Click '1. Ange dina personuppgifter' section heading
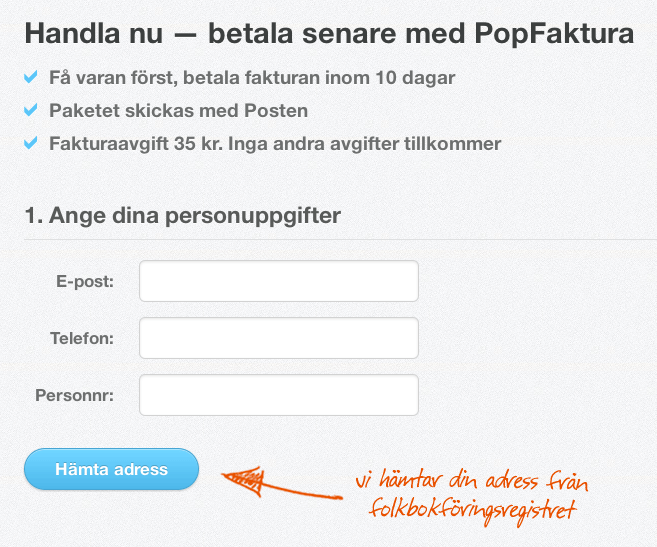 point(183,217)
